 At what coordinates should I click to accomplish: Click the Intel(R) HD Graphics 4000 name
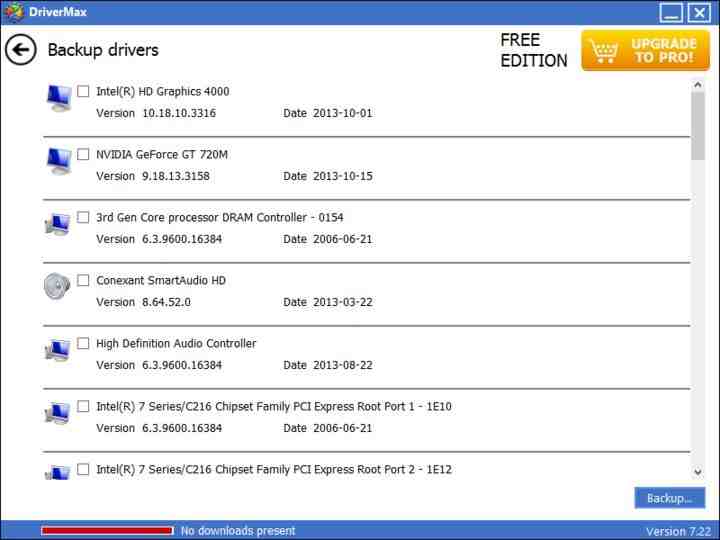pos(163,92)
